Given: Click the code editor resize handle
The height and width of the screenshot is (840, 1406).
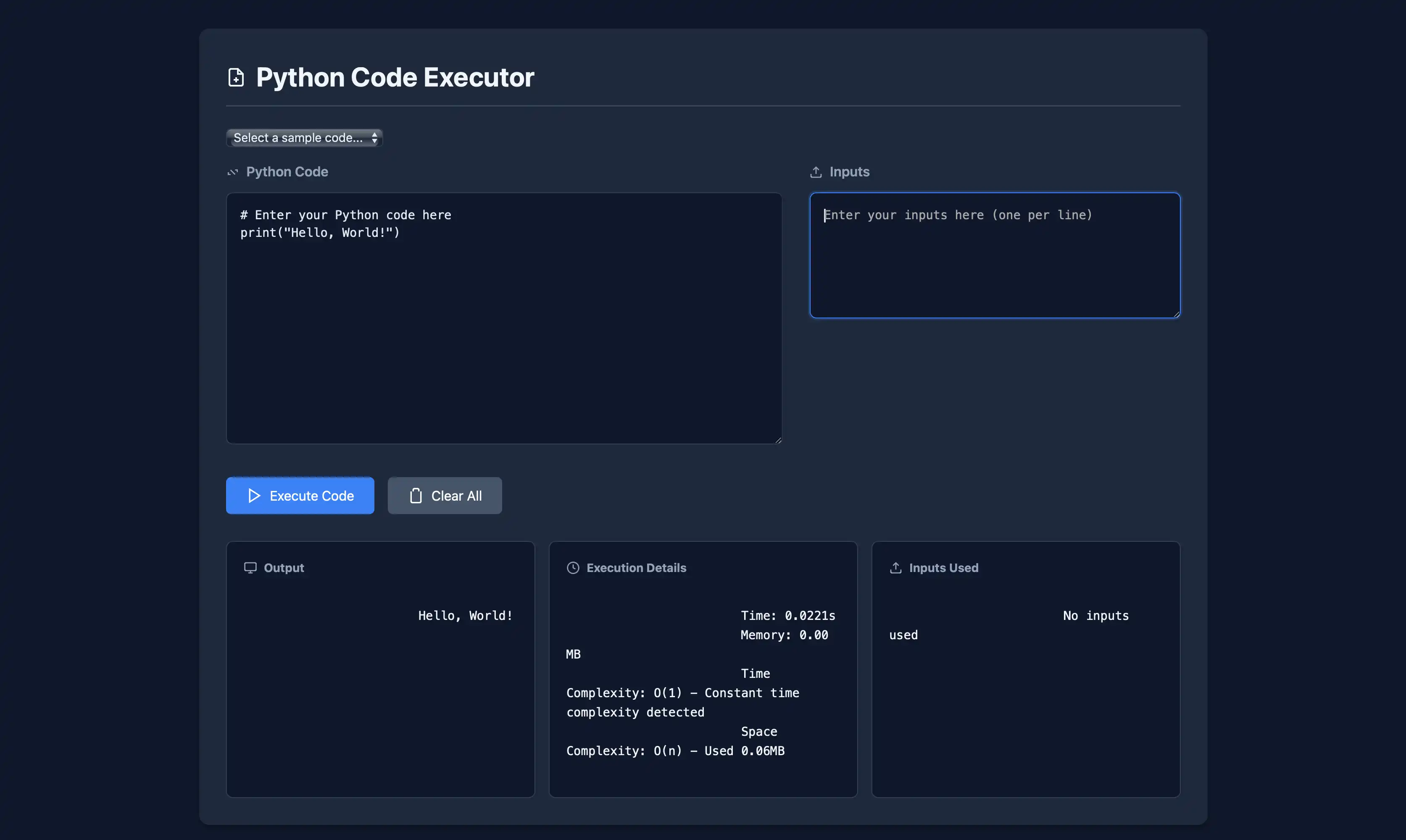Looking at the screenshot, I should click(x=778, y=440).
